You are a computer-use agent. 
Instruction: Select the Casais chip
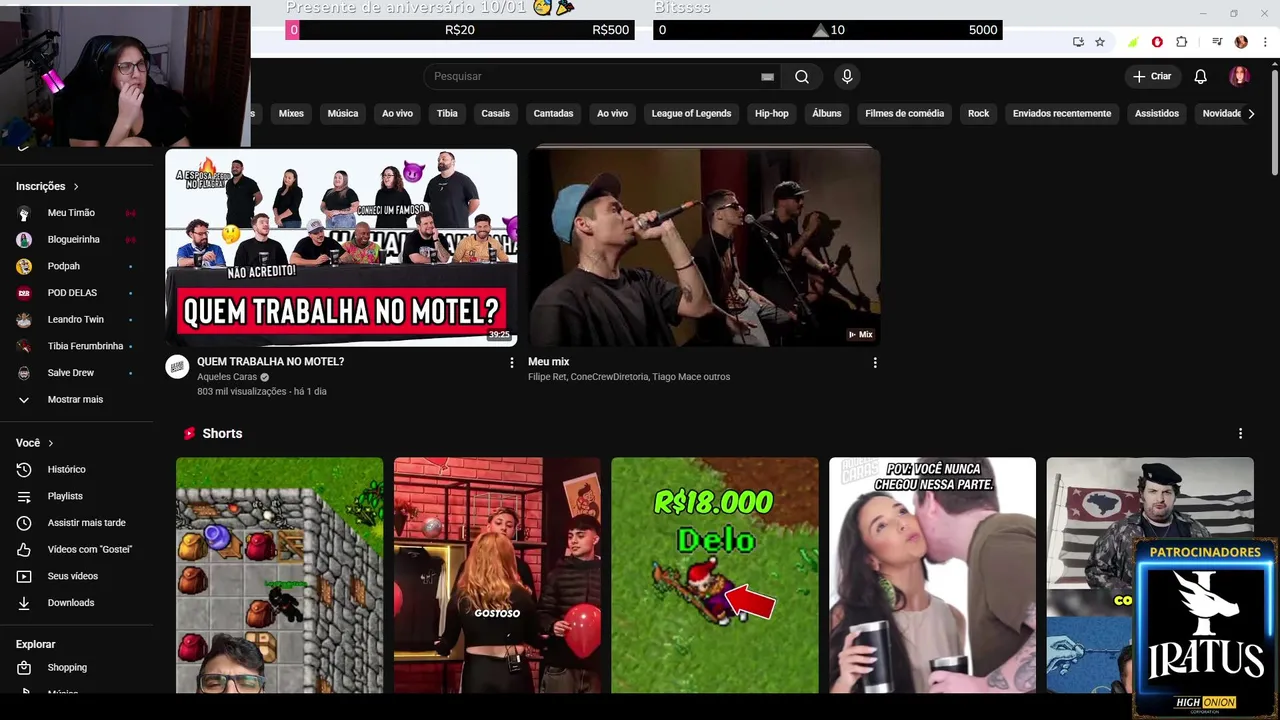coord(495,114)
